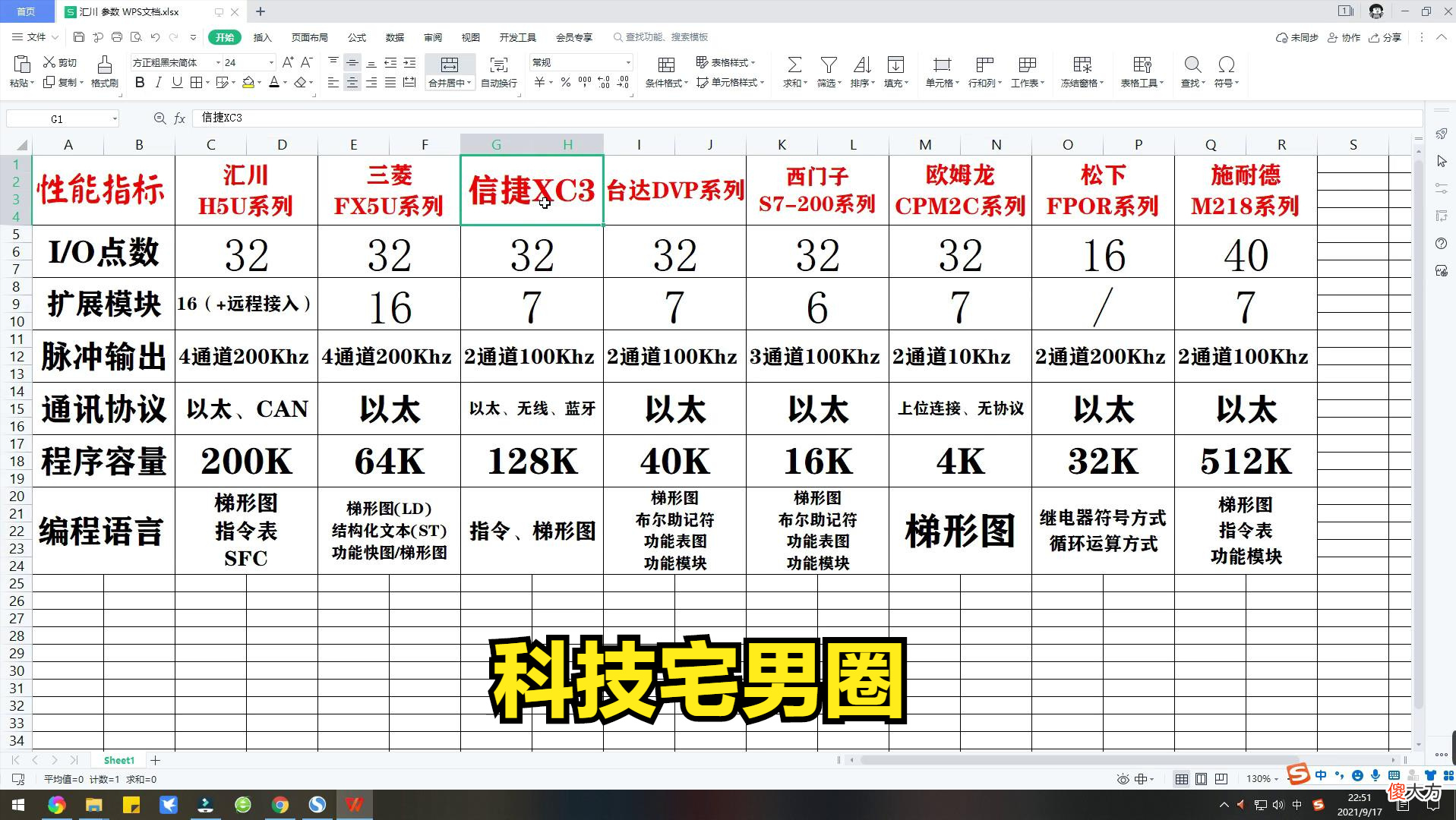The width and height of the screenshot is (1456, 820).
Task: Open the Symbol 符号 menu
Action: (x=1226, y=71)
